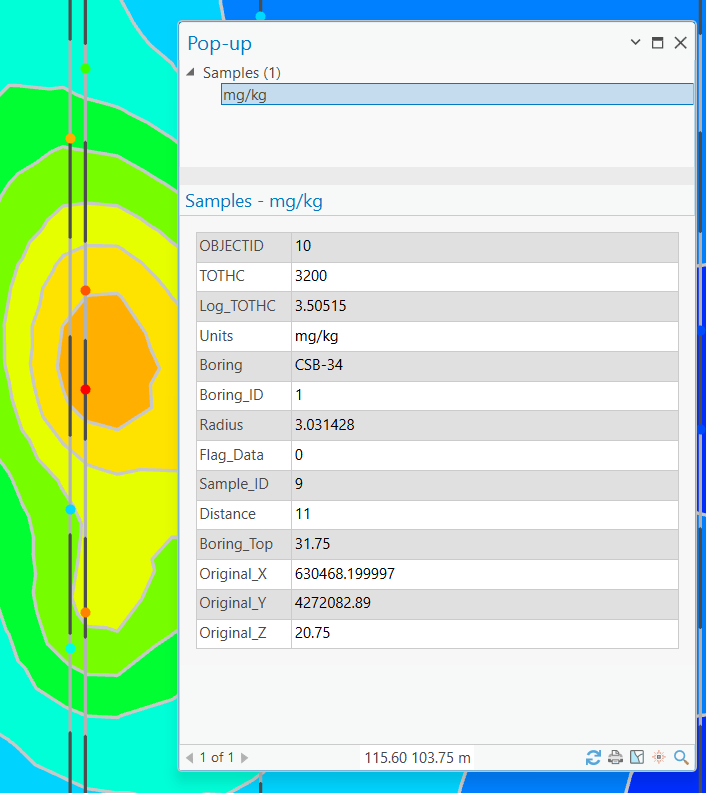Viewport: 706px width, 793px height.
Task: Click the Boring_Top field name
Action: click(x=236, y=544)
